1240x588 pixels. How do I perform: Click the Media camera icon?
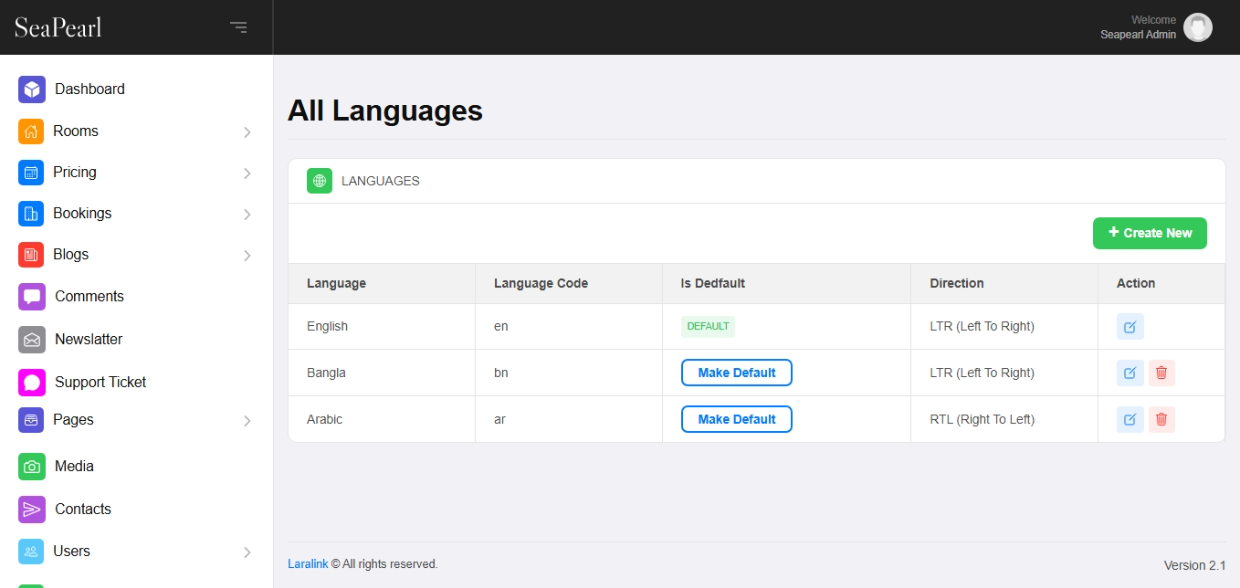(x=32, y=467)
